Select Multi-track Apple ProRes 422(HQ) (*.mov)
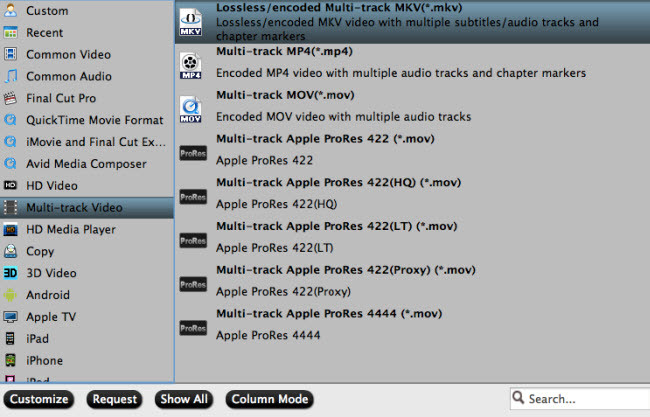This screenshot has width=650, height=417. 412,196
